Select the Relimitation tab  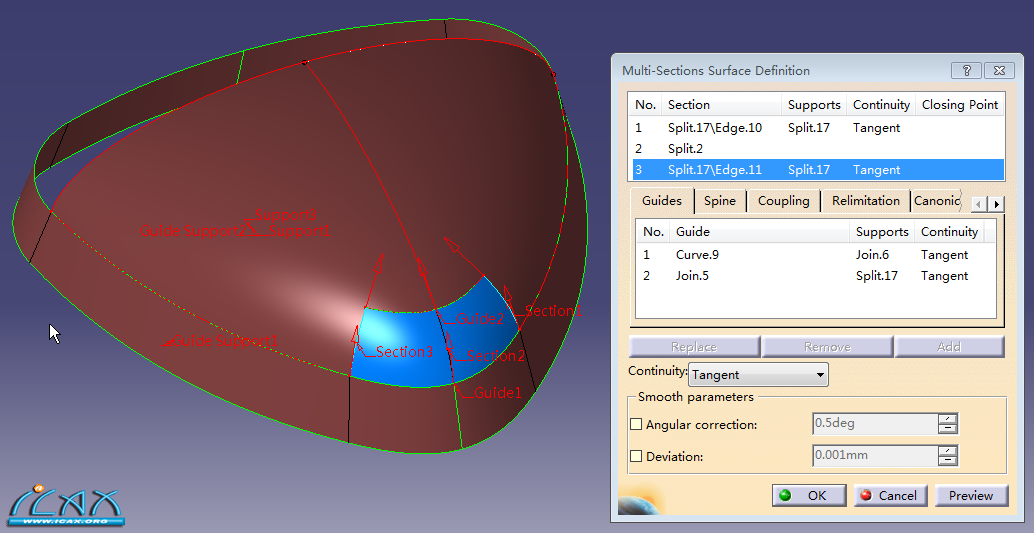(865, 201)
